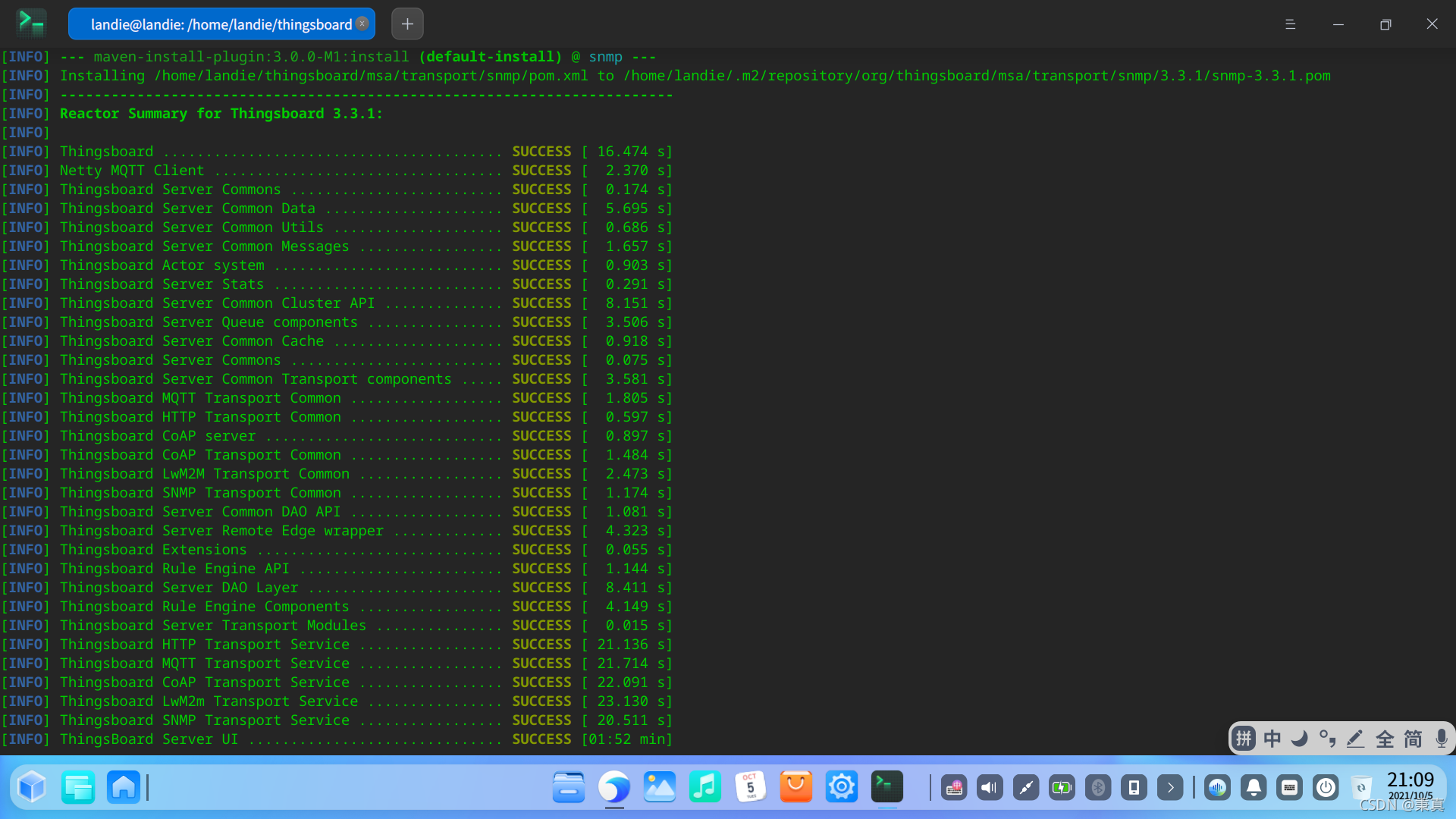Screen dimensions: 1456x819
Task: Click the mobile device tray icon
Action: [1134, 788]
